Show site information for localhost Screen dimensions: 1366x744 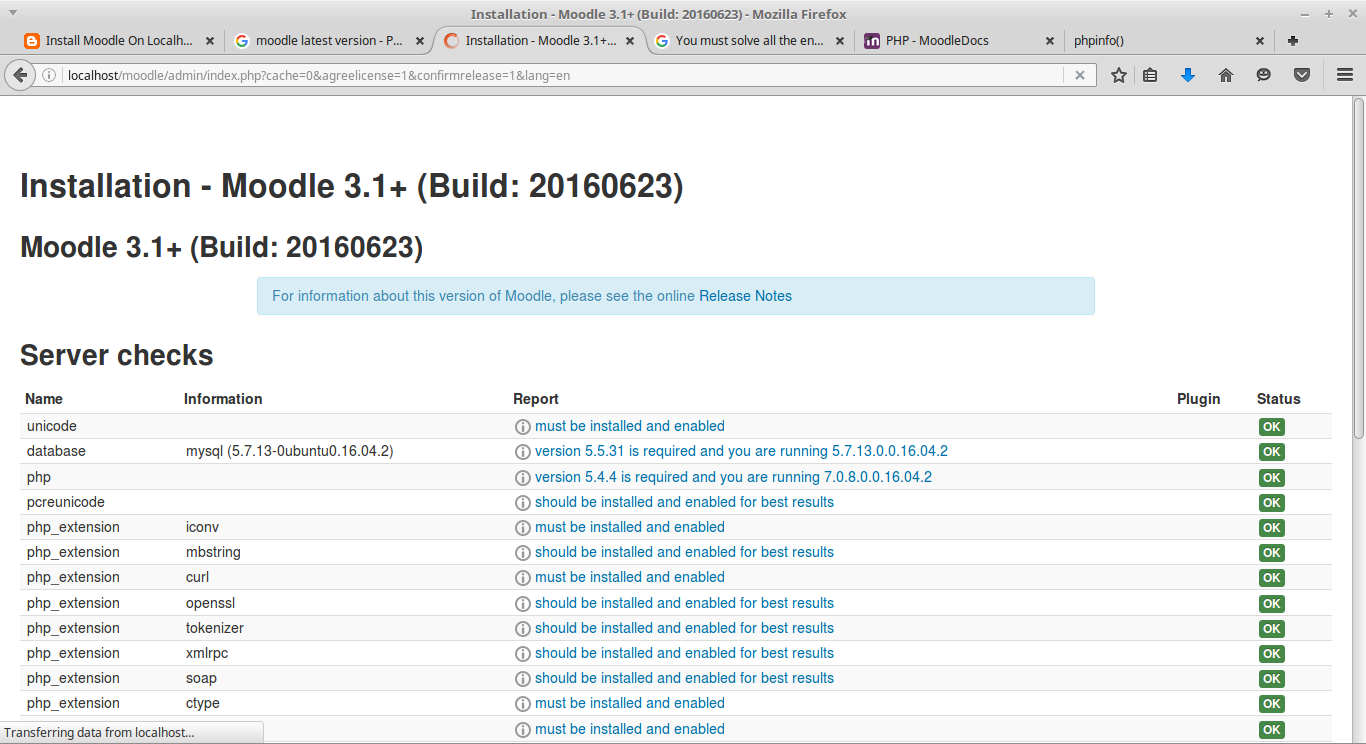point(49,75)
